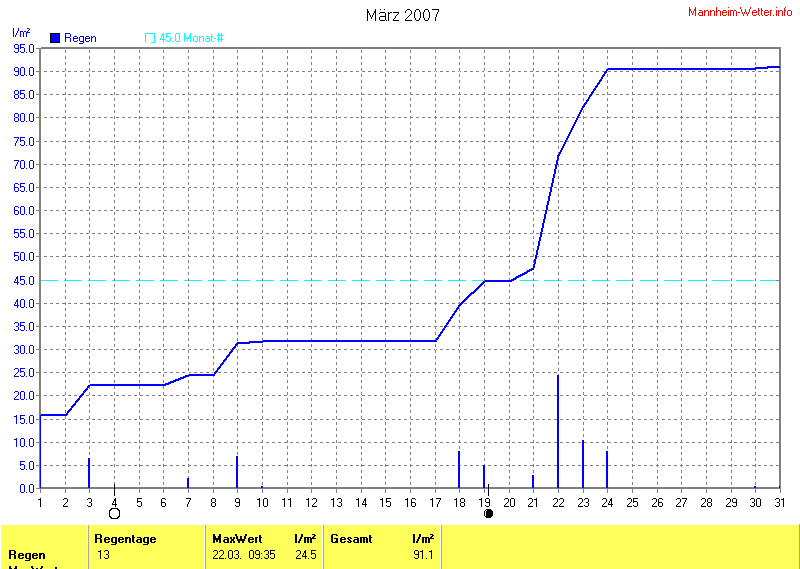Select the Regen row label in table

tap(26, 554)
